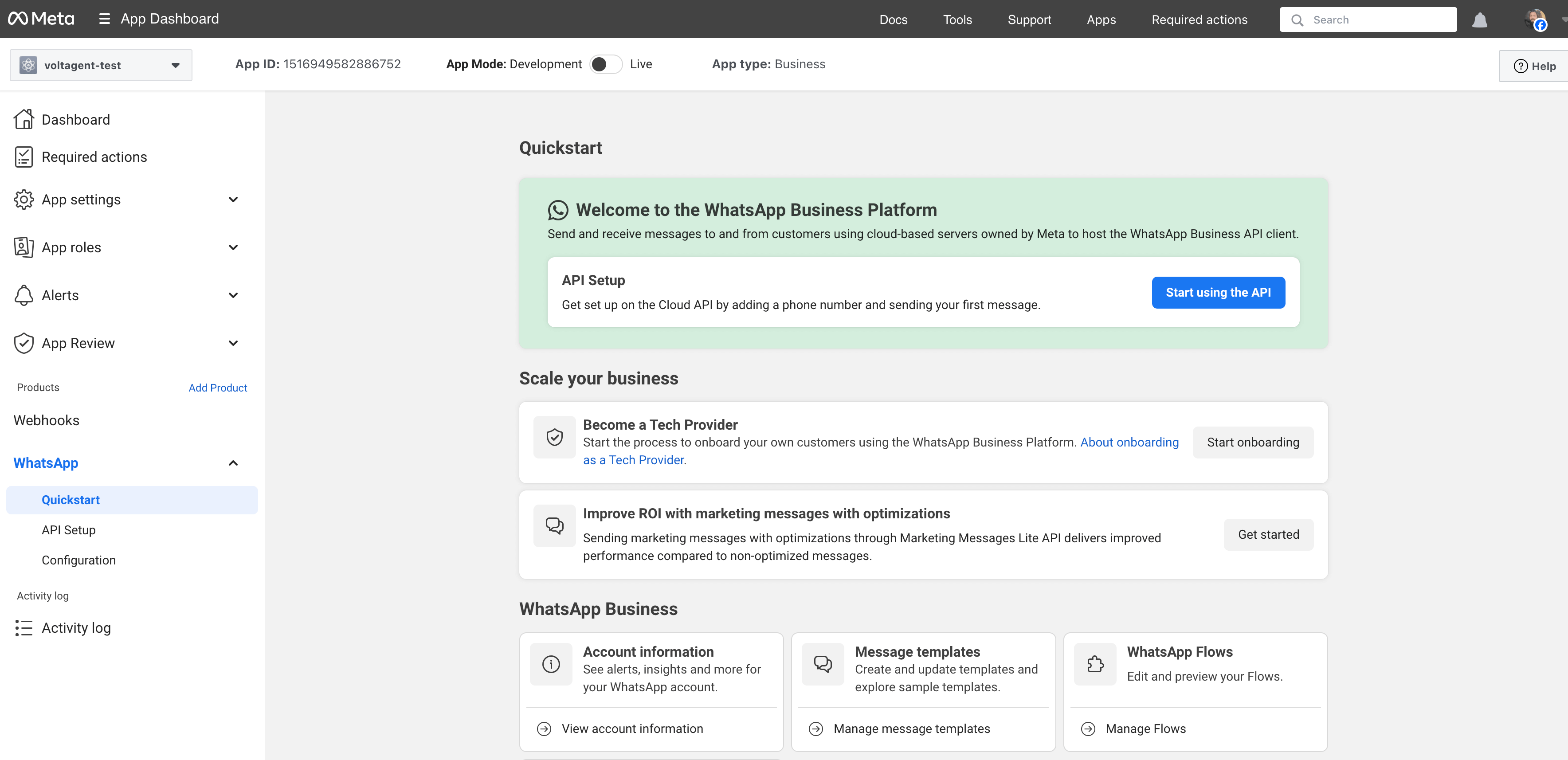Viewport: 1568px width, 760px height.
Task: Open Configuration in the sidebar
Action: [x=78, y=560]
